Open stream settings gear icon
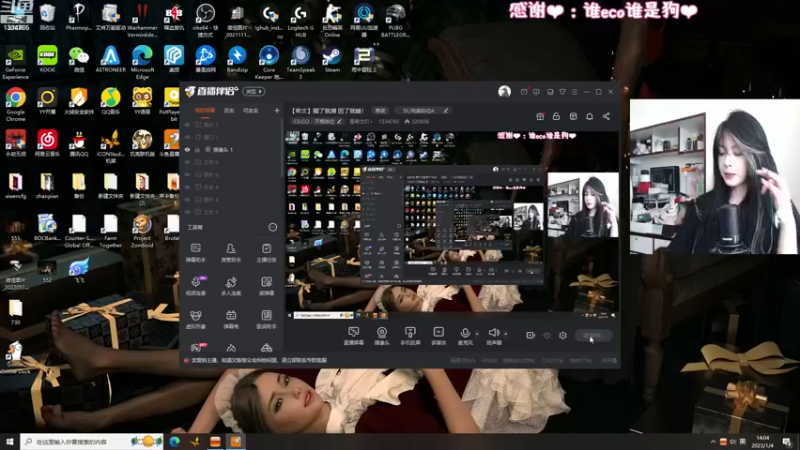The height and width of the screenshot is (450, 800). (x=563, y=335)
